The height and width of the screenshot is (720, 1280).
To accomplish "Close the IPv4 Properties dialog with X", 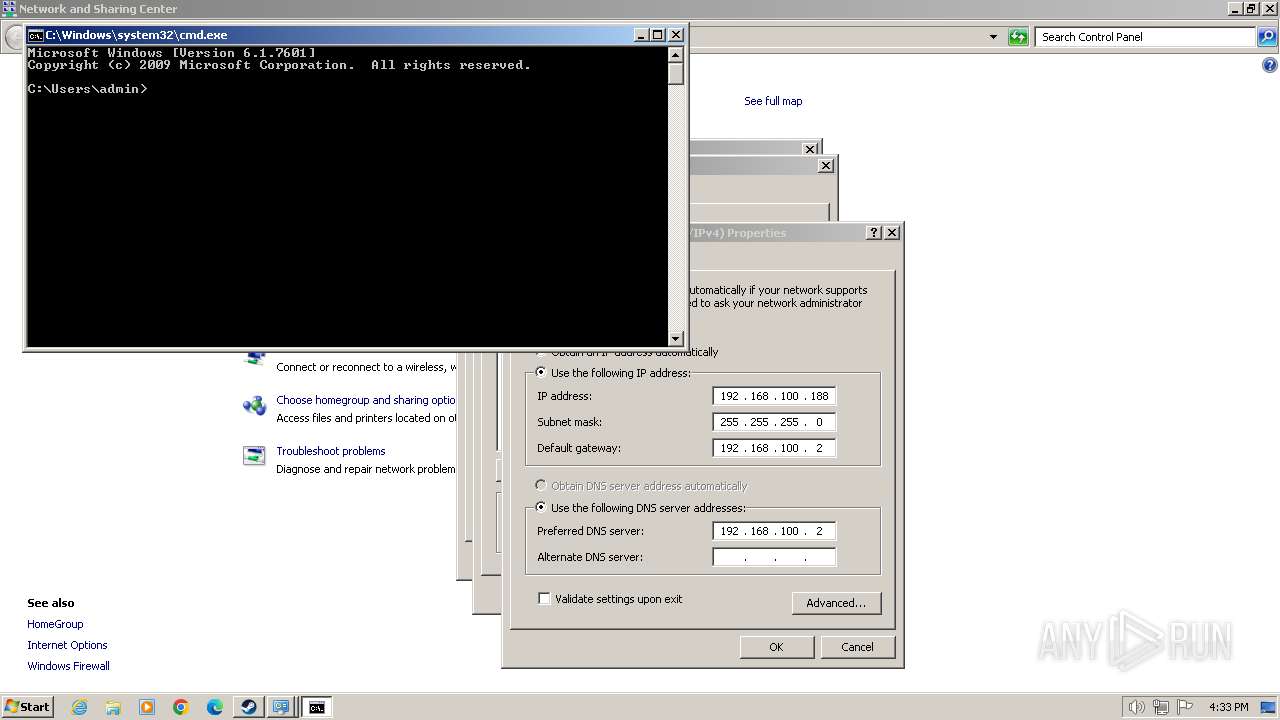I will [892, 232].
